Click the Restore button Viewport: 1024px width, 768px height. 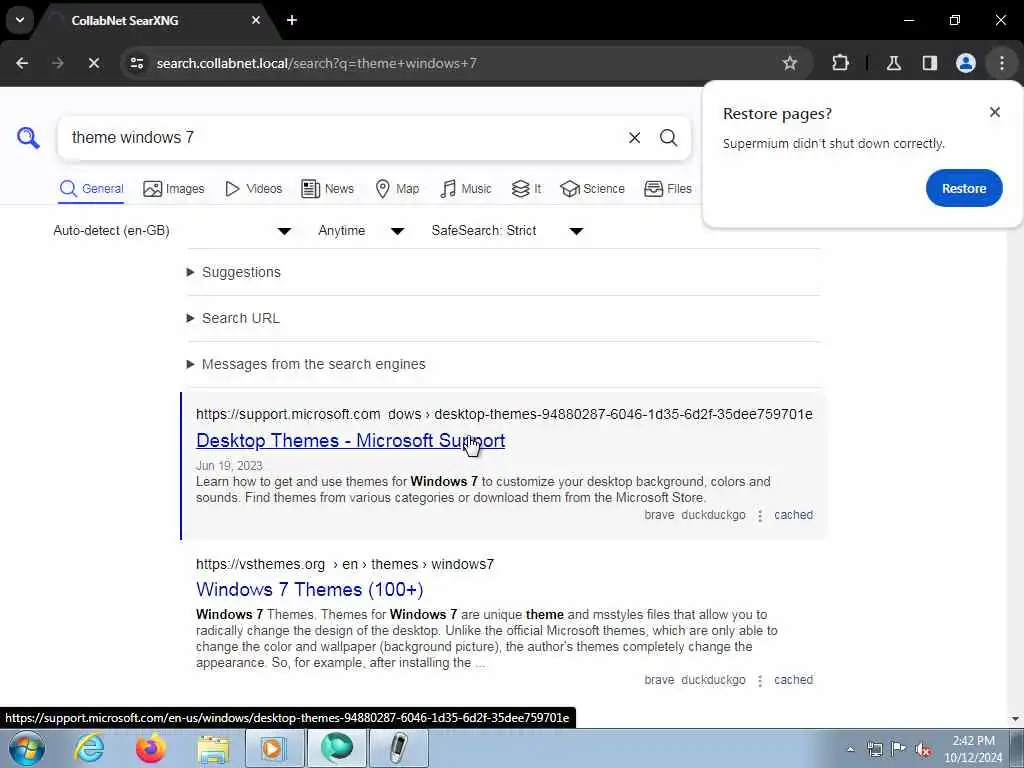pyautogui.click(x=964, y=188)
